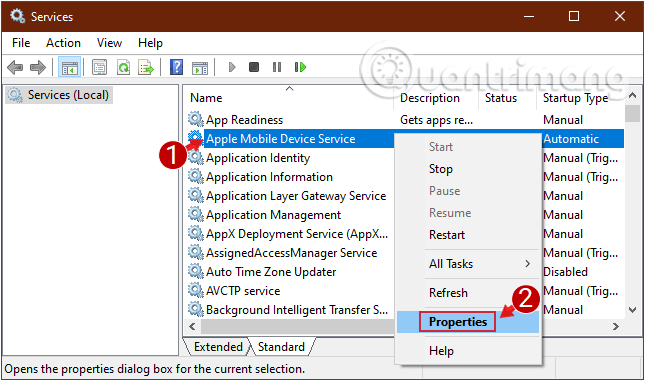Switch to the Standard tab
The height and width of the screenshot is (381, 645).
281,347
